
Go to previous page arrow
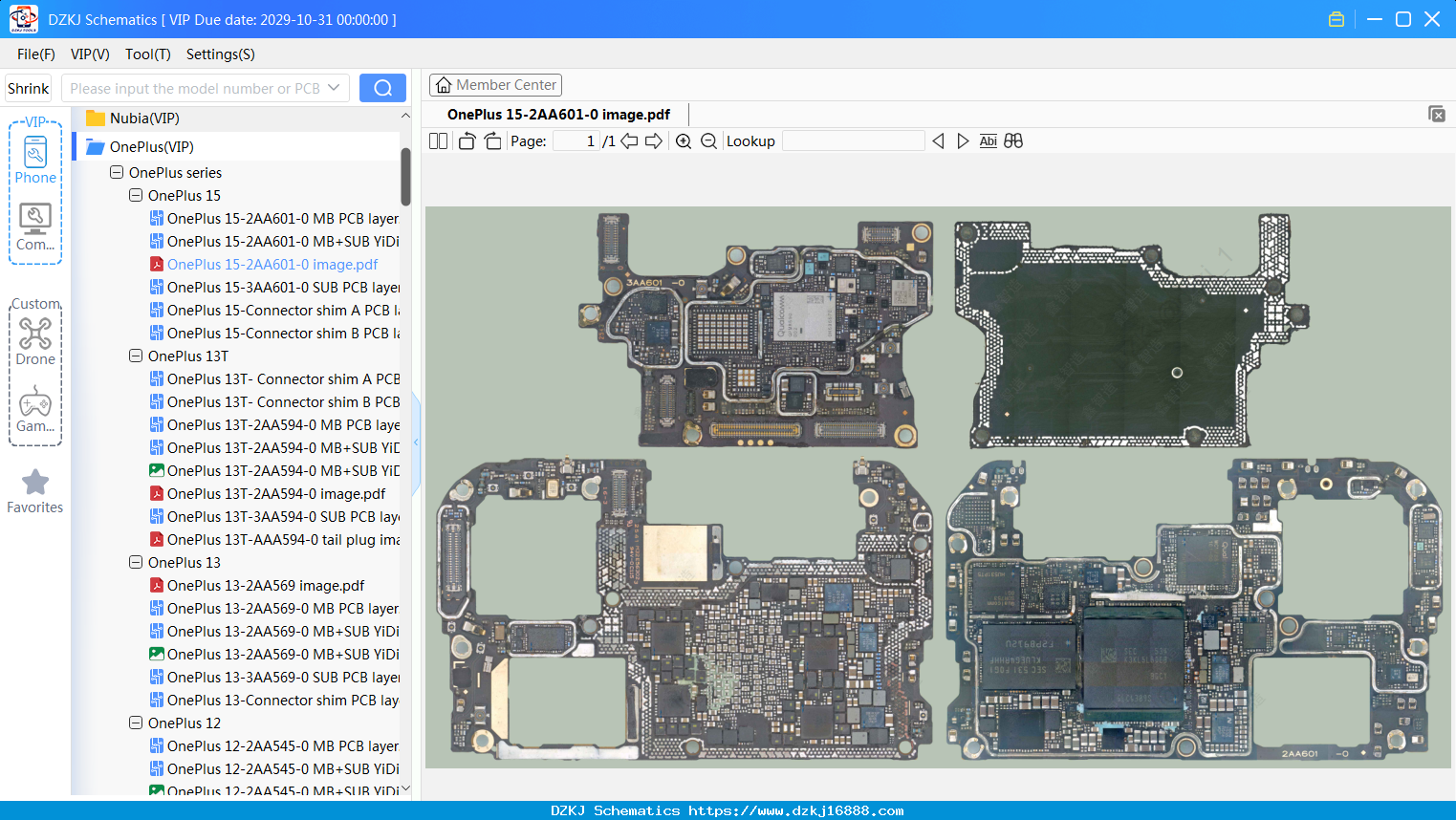pos(629,141)
